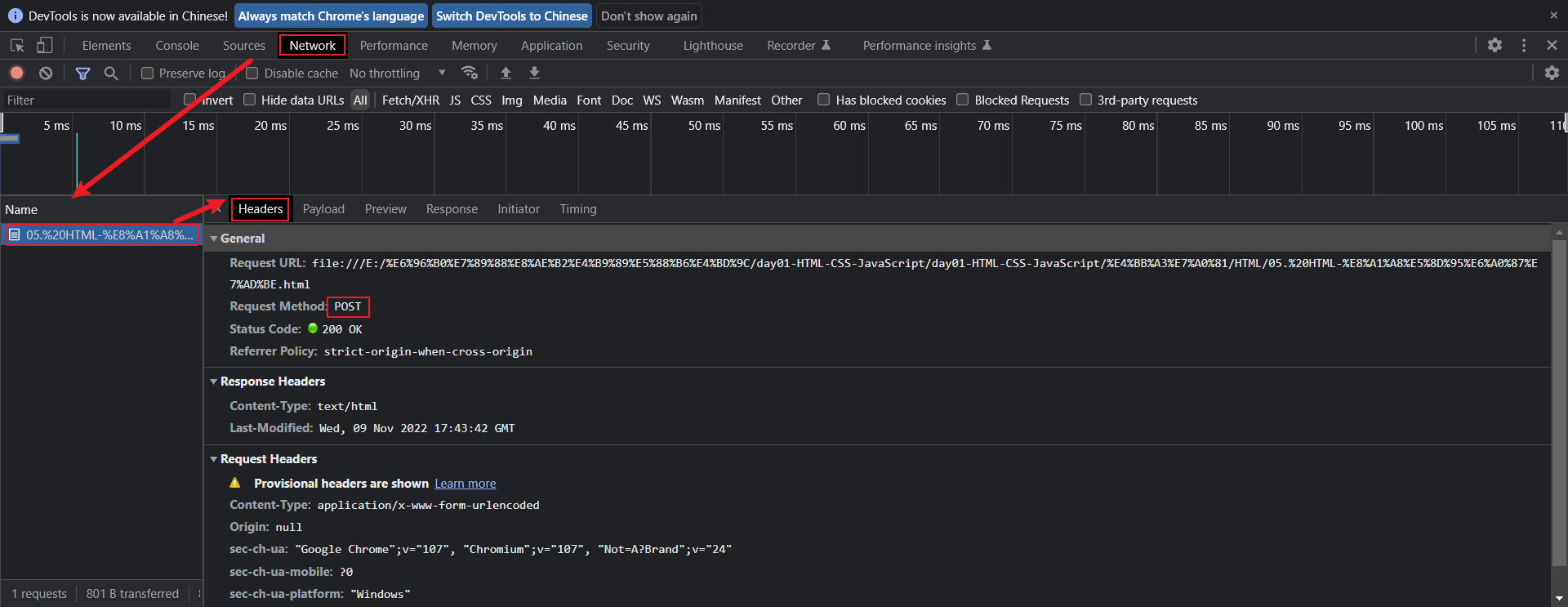The image size is (1568, 607).
Task: Click the 50 ms timeline marker
Action: coord(704,126)
